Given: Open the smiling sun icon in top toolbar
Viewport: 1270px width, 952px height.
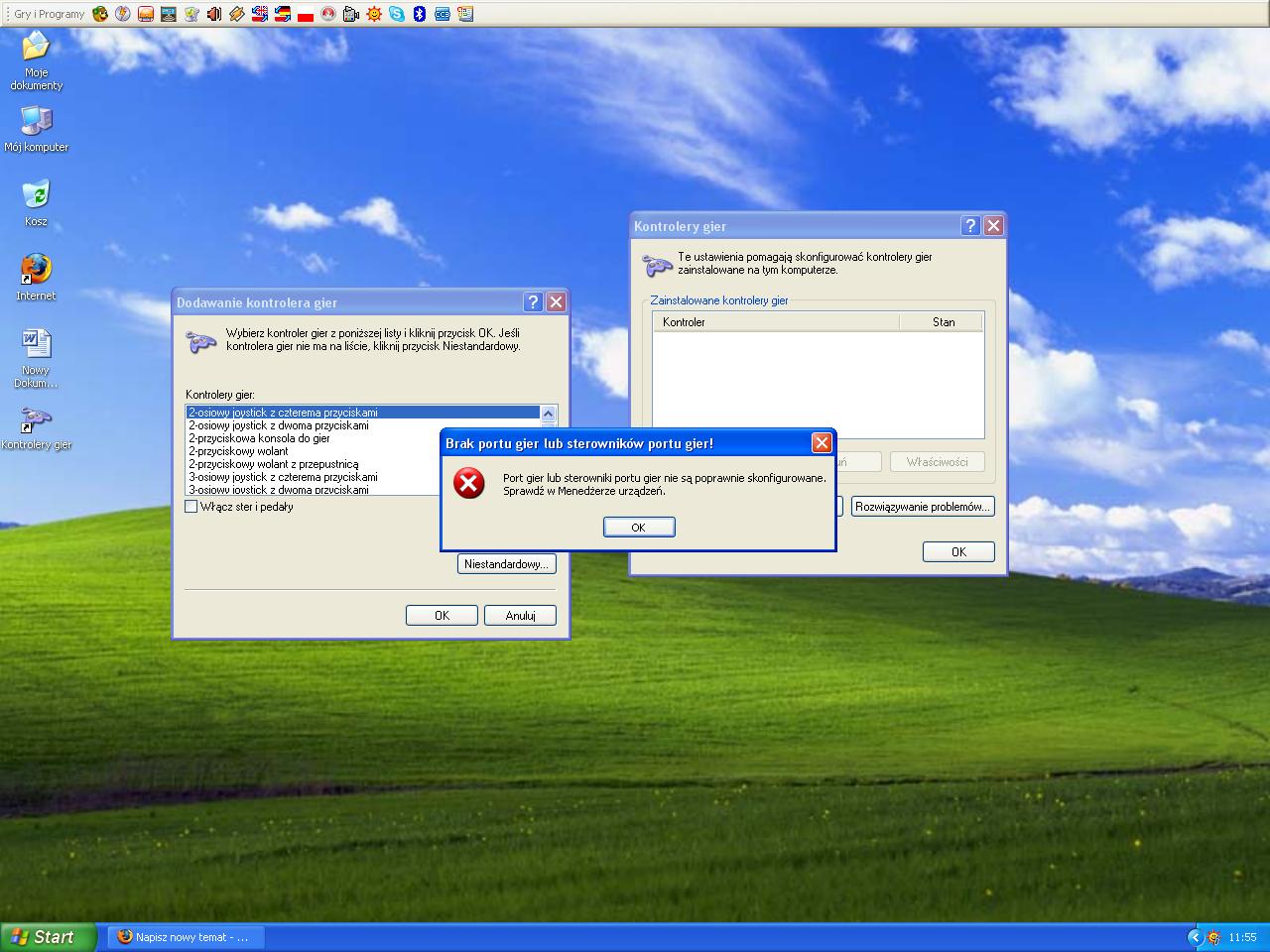Looking at the screenshot, I should click(x=374, y=14).
